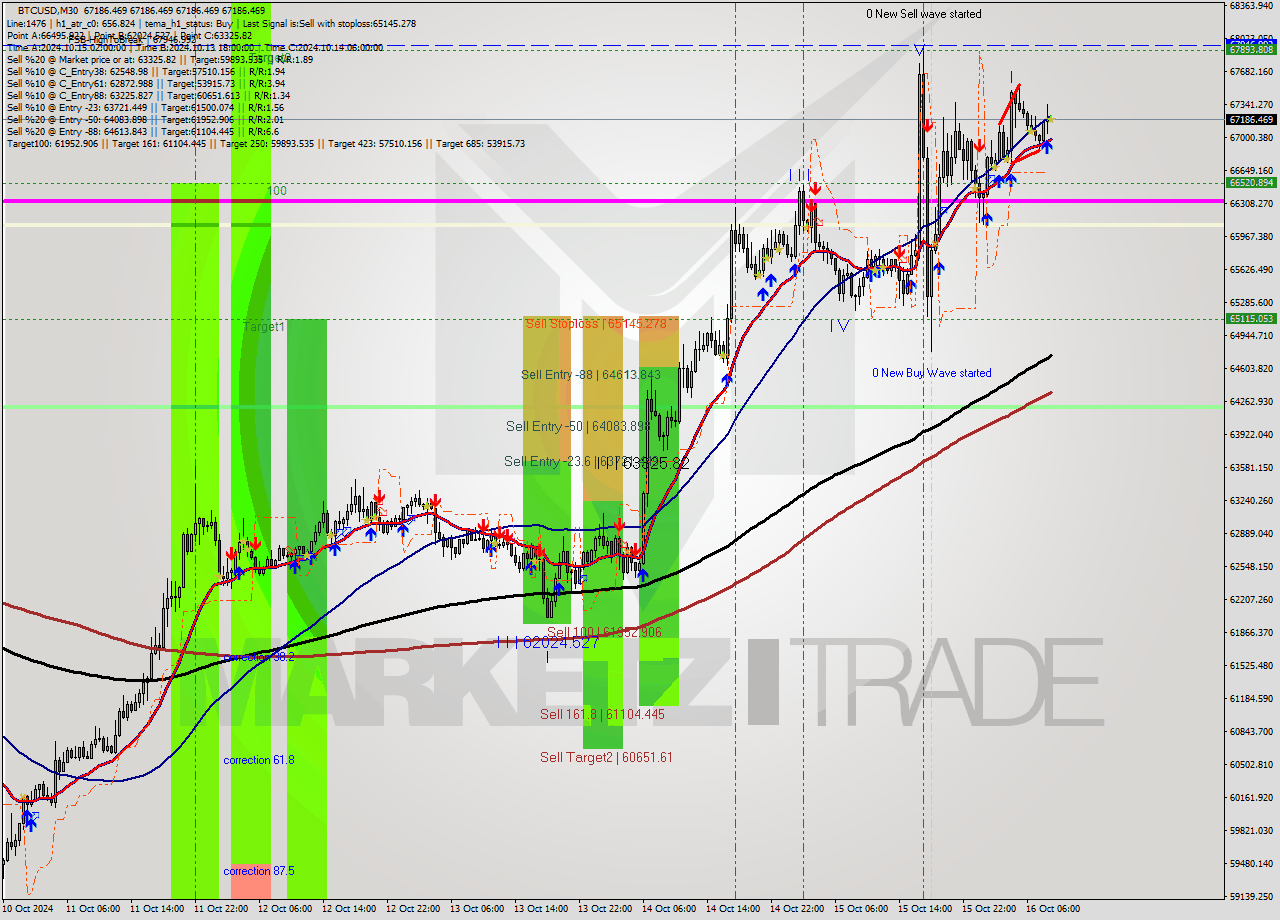This screenshot has width=1280, height=920.
Task: Select the 'Sell 100 | 61952.906' label
Action: [x=604, y=632]
